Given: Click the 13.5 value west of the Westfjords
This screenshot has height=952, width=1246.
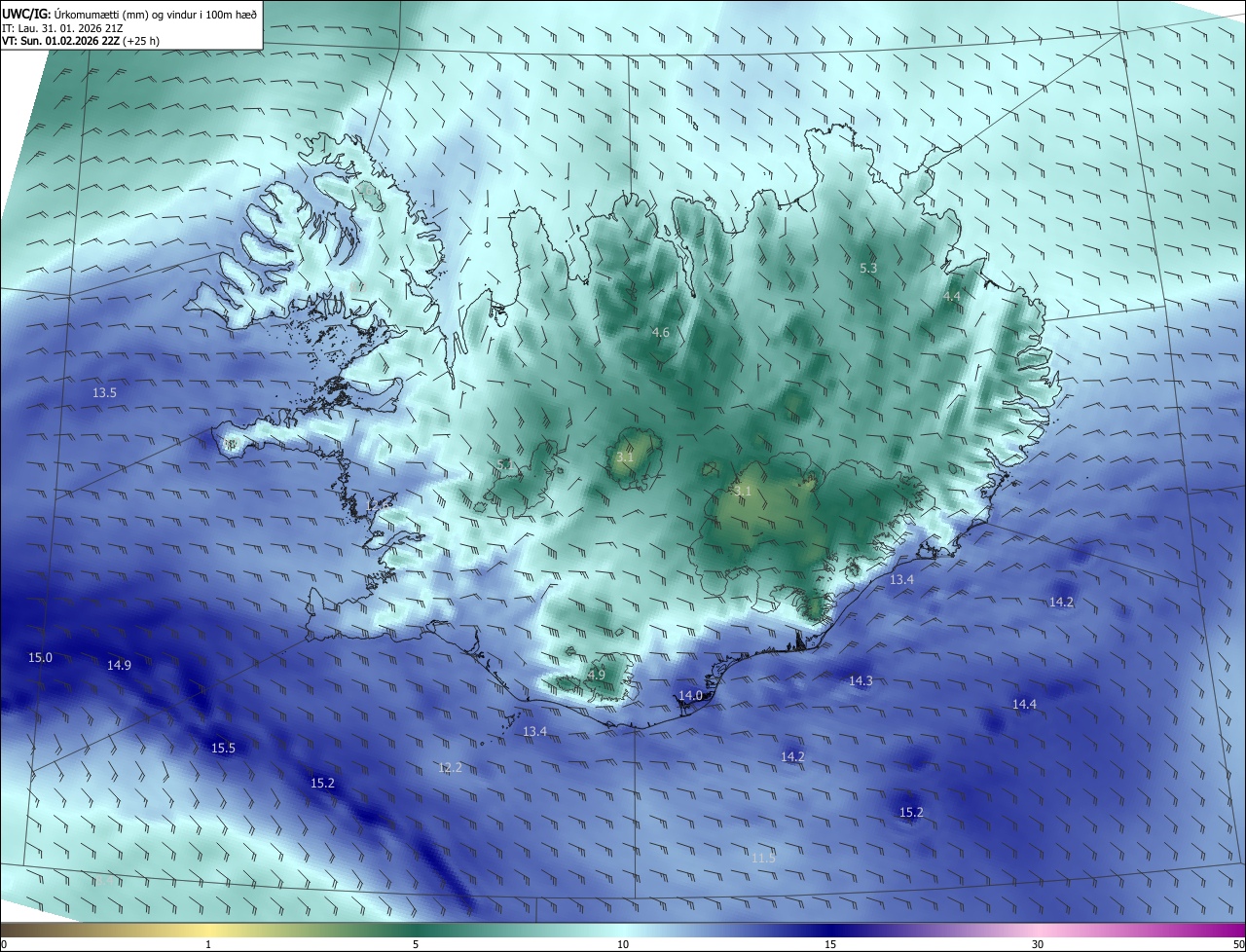Looking at the screenshot, I should 104,393.
